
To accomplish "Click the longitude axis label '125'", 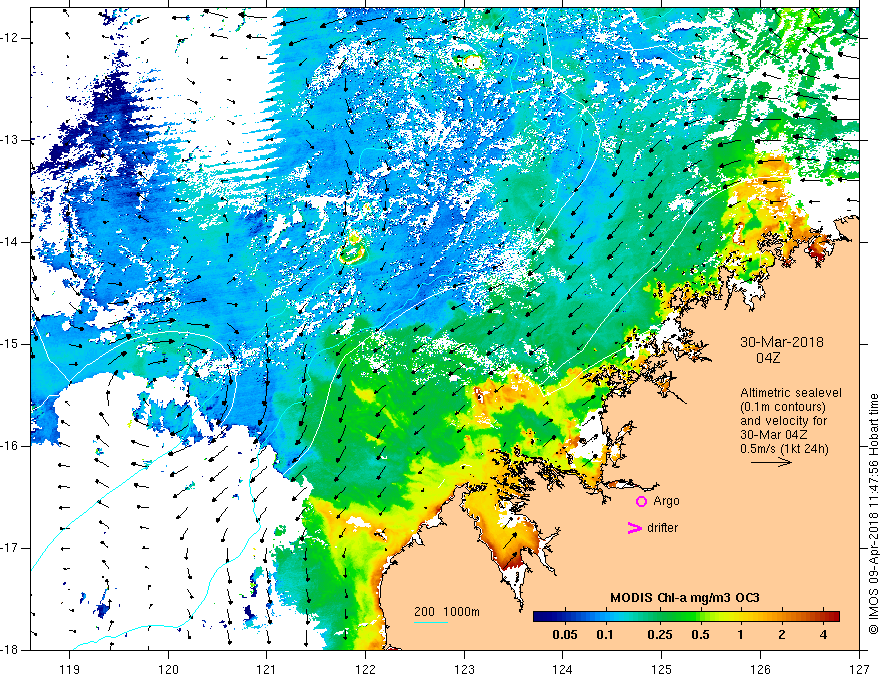I will click(x=662, y=669).
